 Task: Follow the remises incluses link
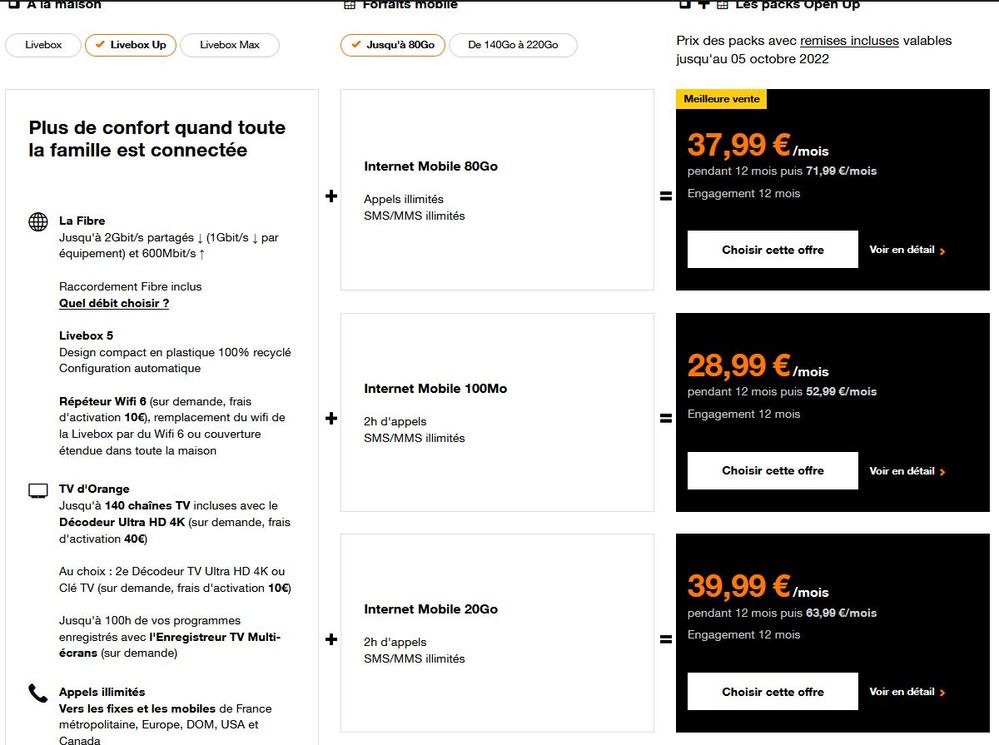tap(849, 41)
